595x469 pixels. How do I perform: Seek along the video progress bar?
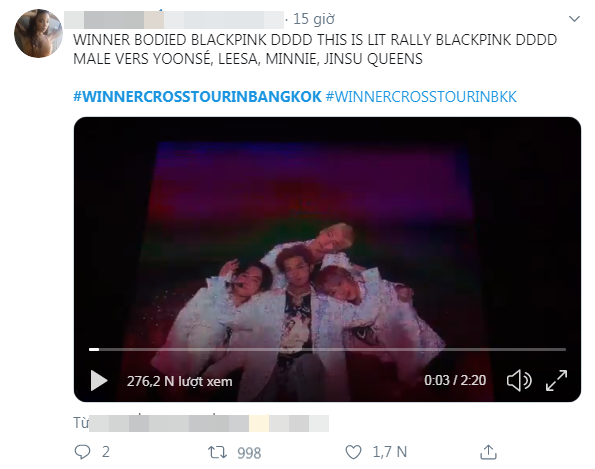click(x=327, y=349)
